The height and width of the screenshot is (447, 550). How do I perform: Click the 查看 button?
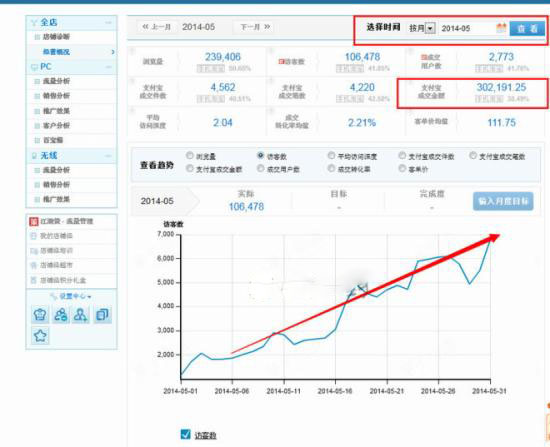[527, 28]
